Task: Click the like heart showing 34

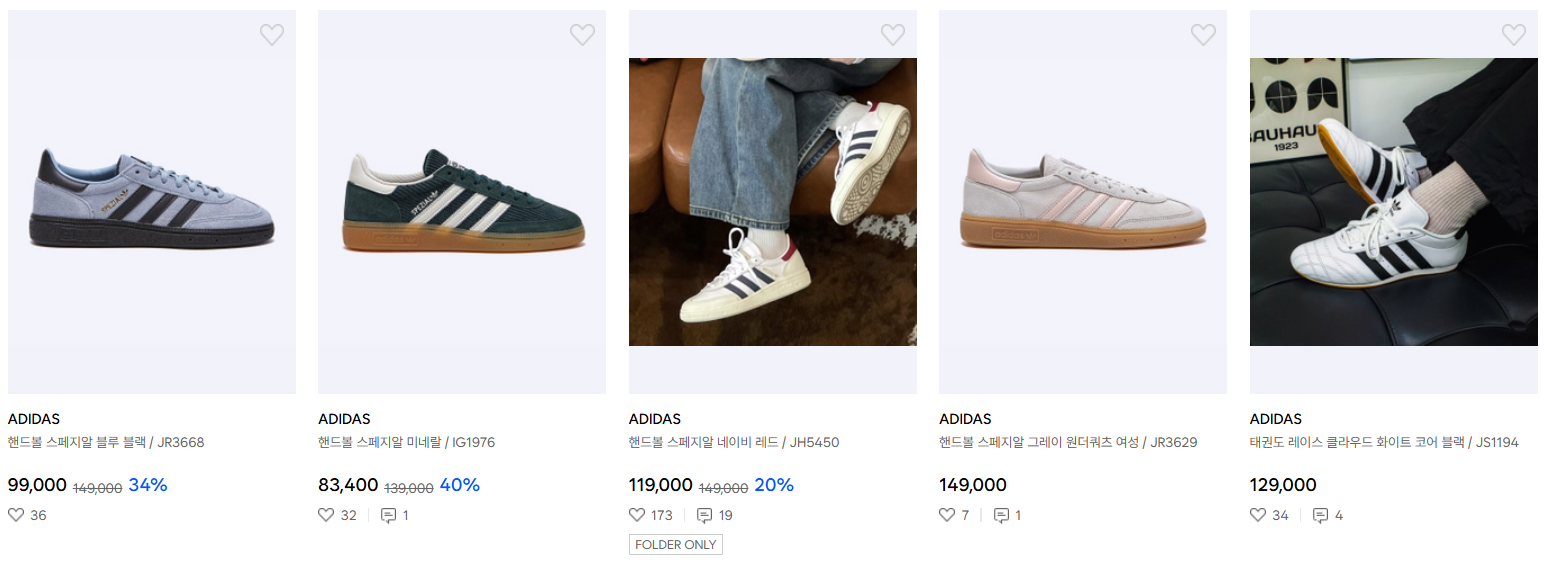Action: [x=1258, y=515]
